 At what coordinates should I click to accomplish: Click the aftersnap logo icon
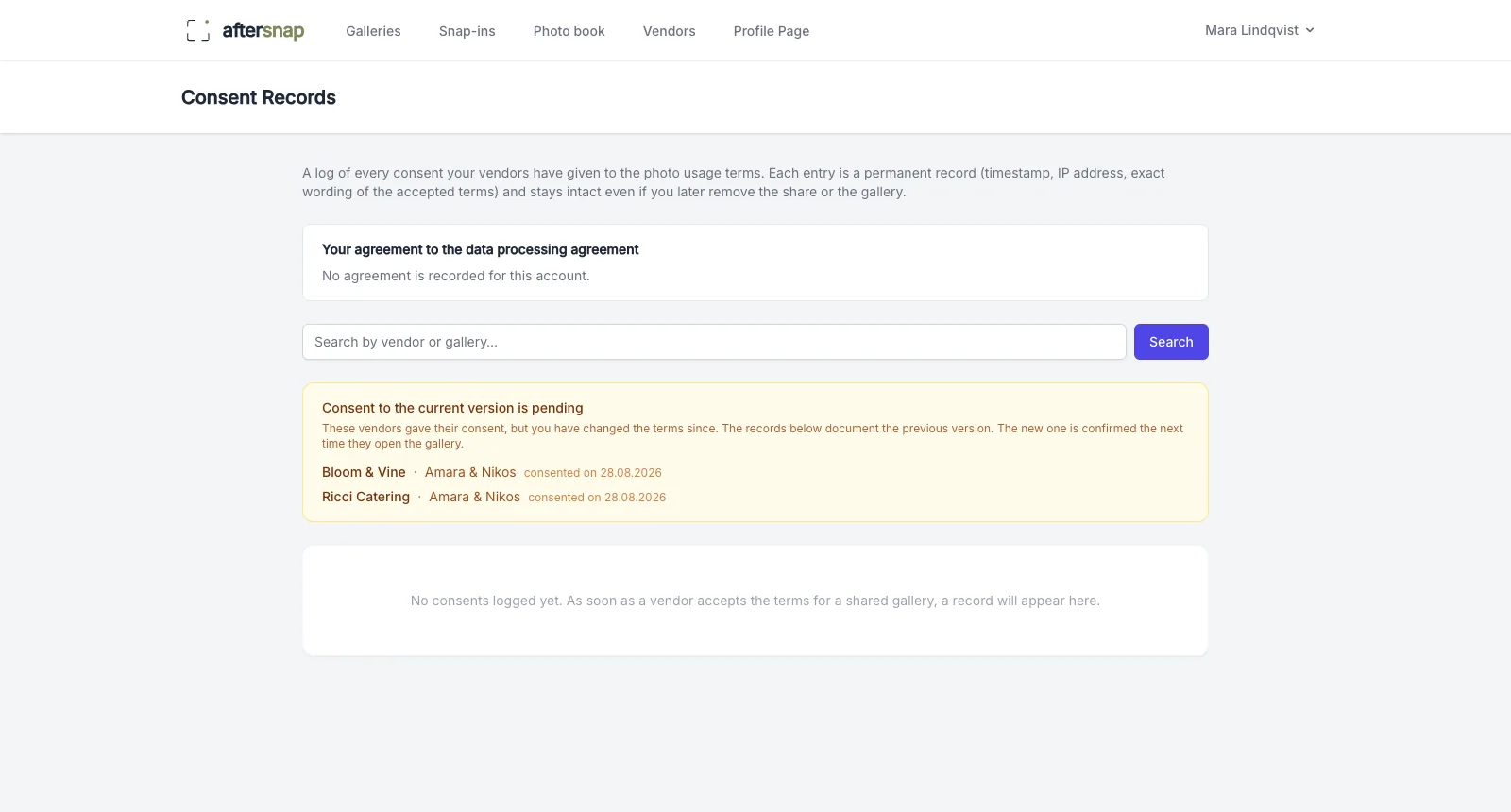(x=198, y=30)
